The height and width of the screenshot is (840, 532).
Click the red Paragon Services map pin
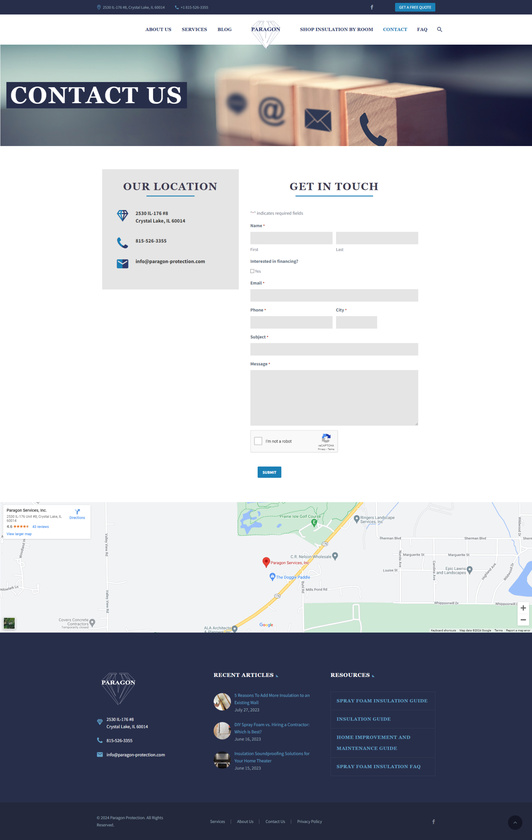[x=266, y=561]
